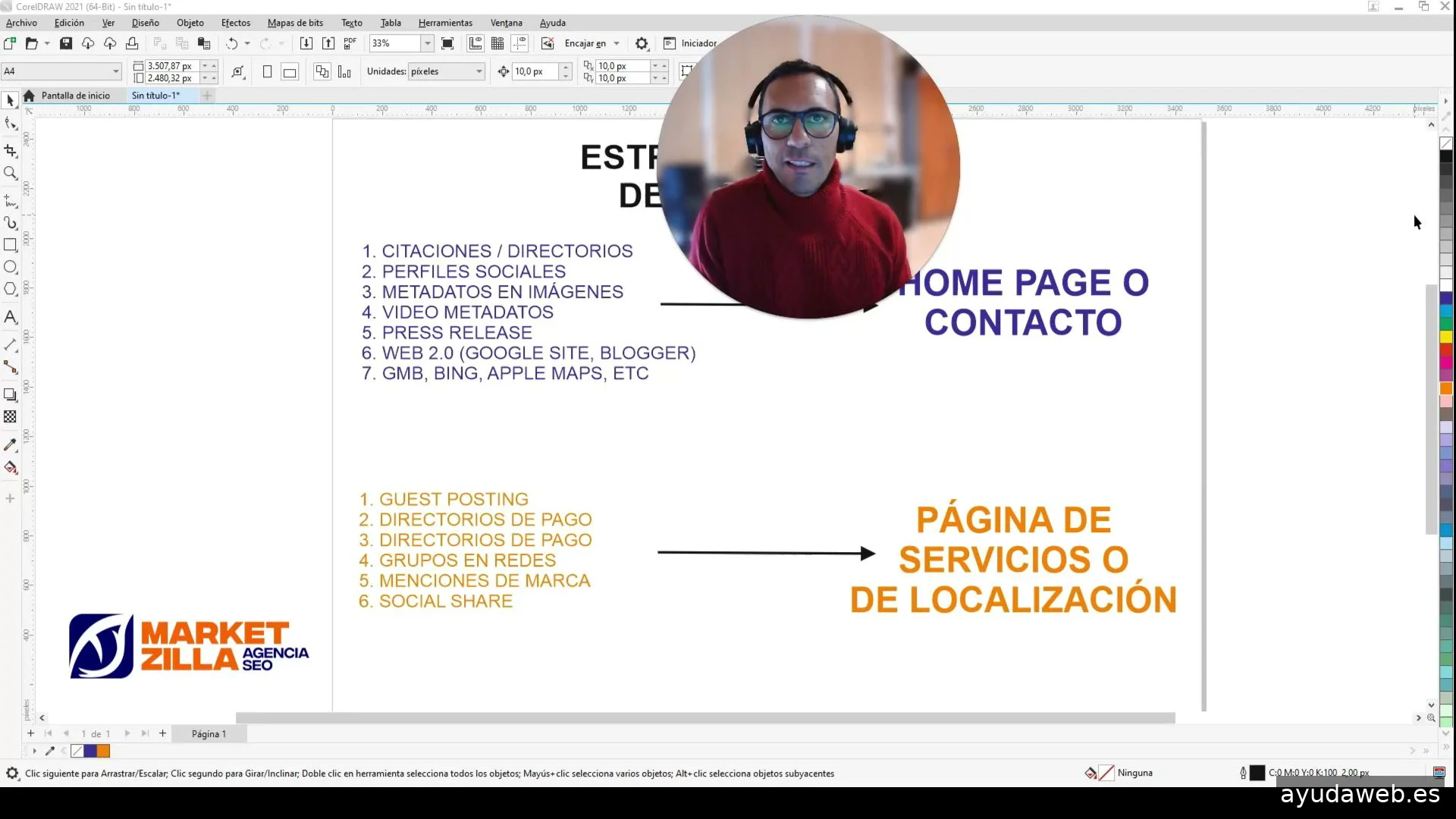
Task: Pick orange swatch in document palette
Action: 104,751
